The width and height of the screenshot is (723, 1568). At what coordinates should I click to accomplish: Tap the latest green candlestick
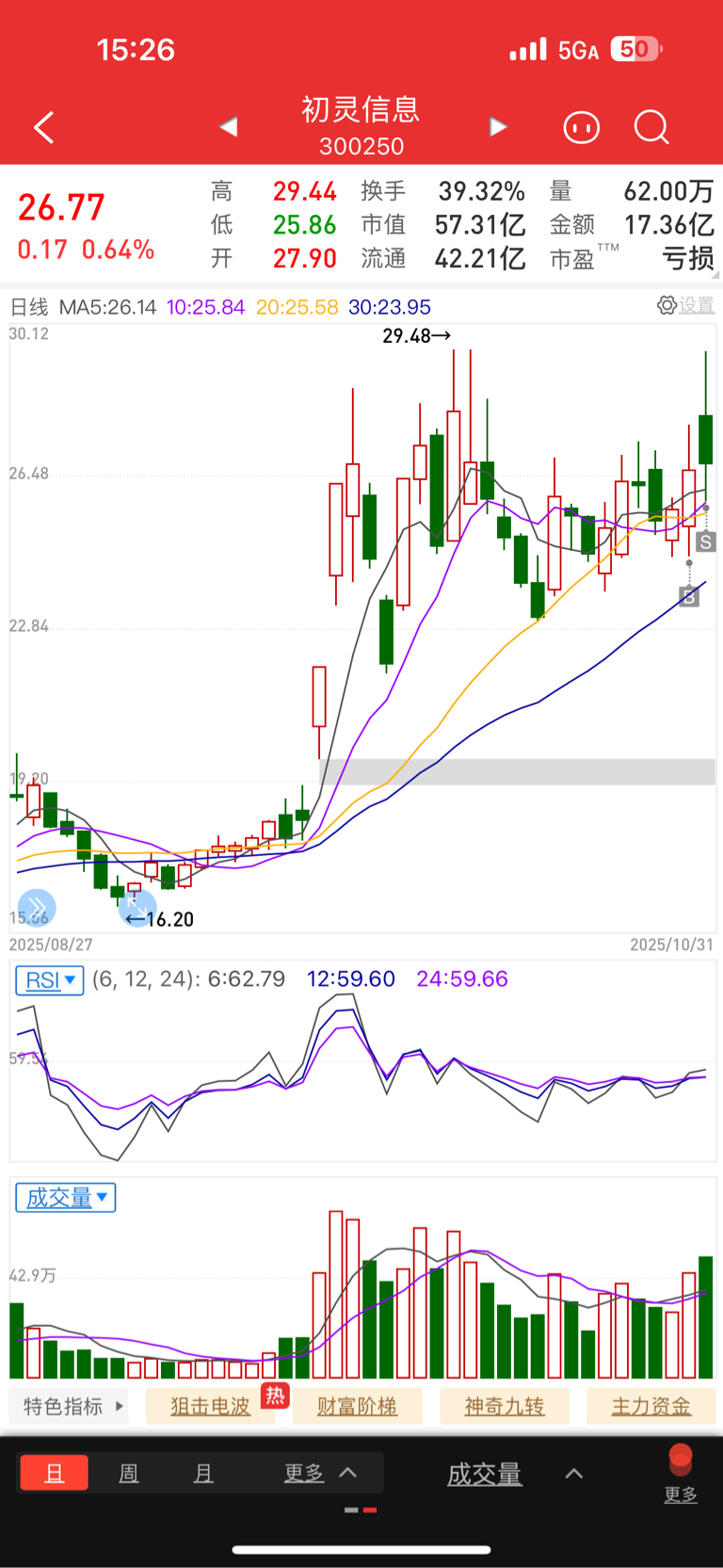point(705,439)
